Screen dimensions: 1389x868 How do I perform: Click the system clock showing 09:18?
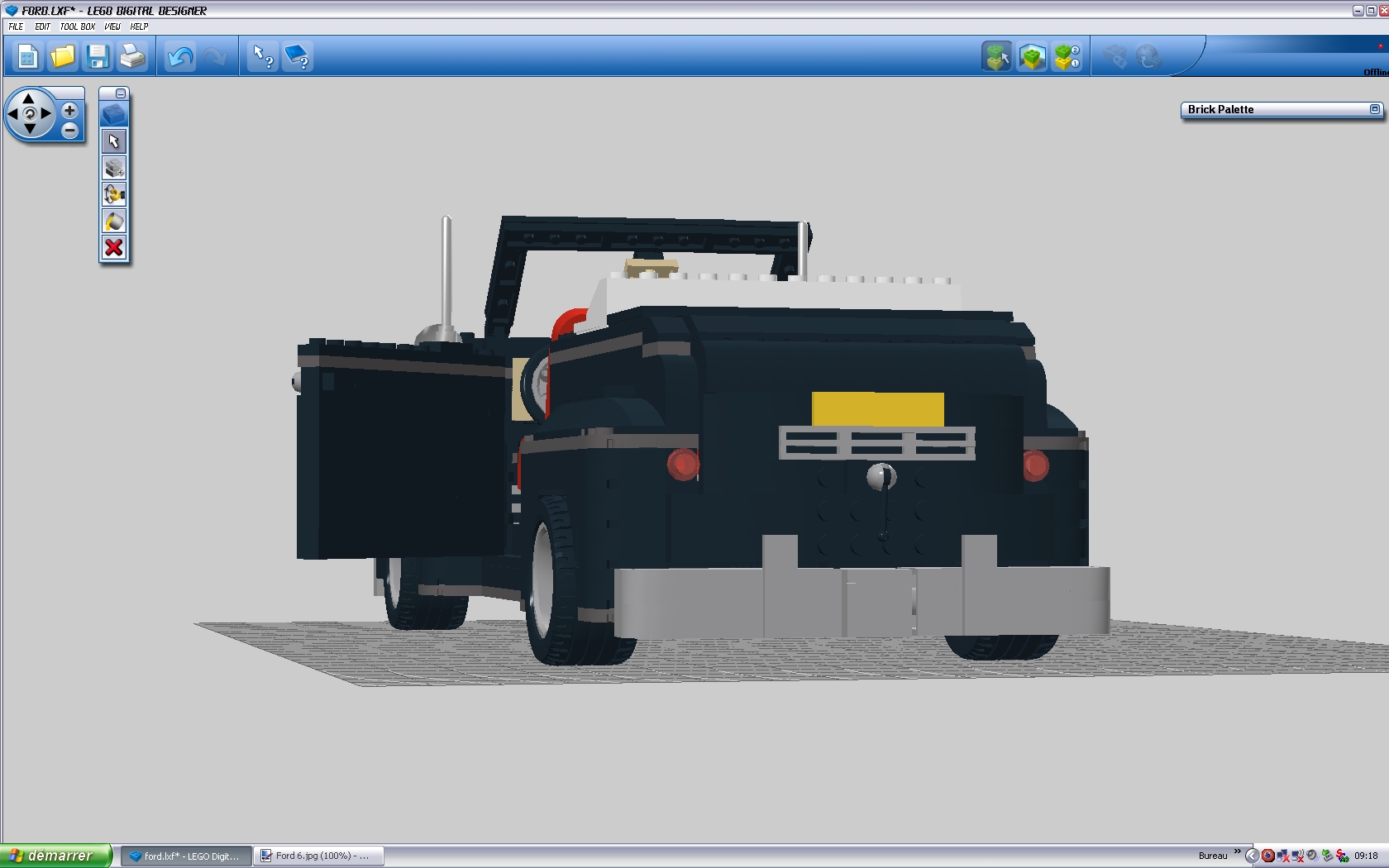1367,856
